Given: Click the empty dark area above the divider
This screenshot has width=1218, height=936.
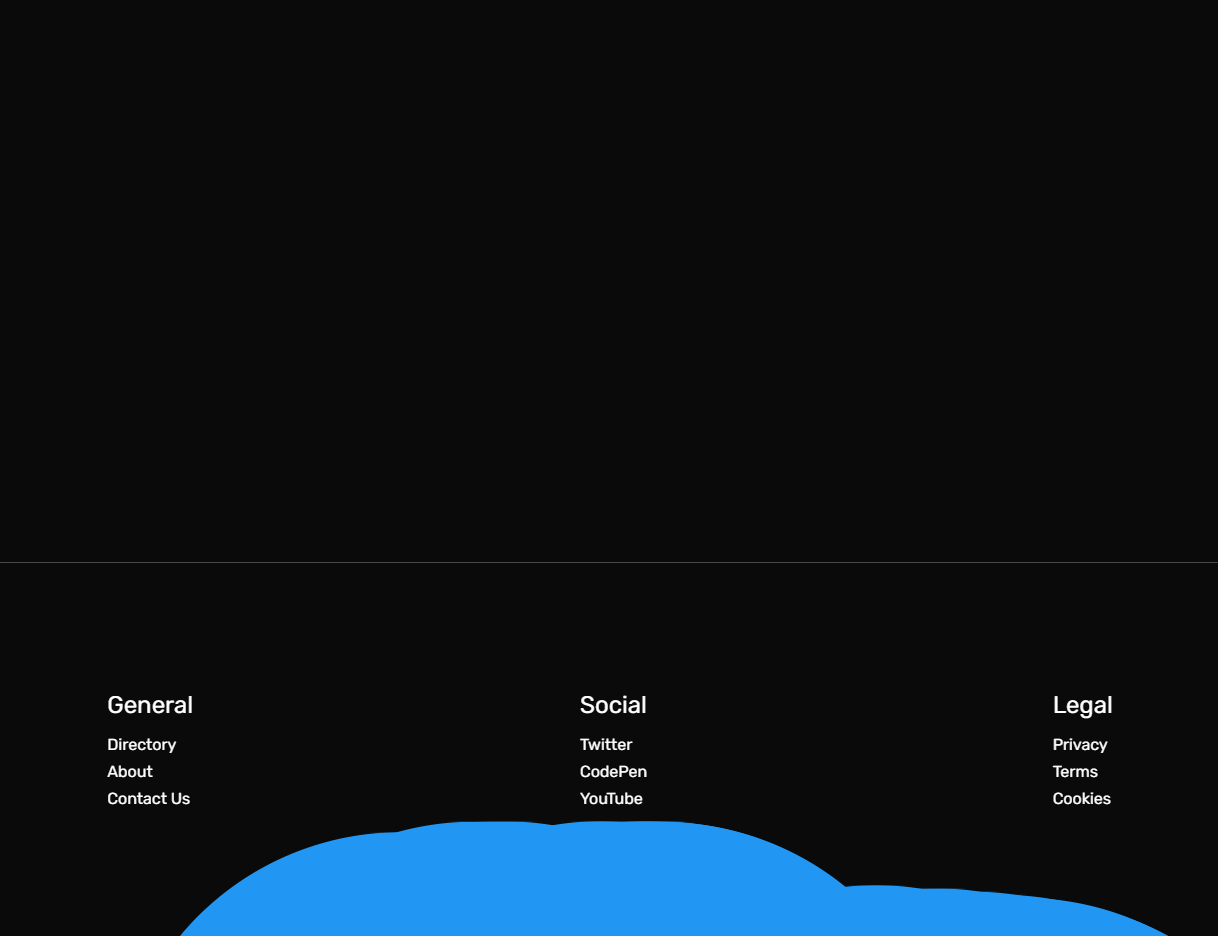Looking at the screenshot, I should (x=609, y=280).
